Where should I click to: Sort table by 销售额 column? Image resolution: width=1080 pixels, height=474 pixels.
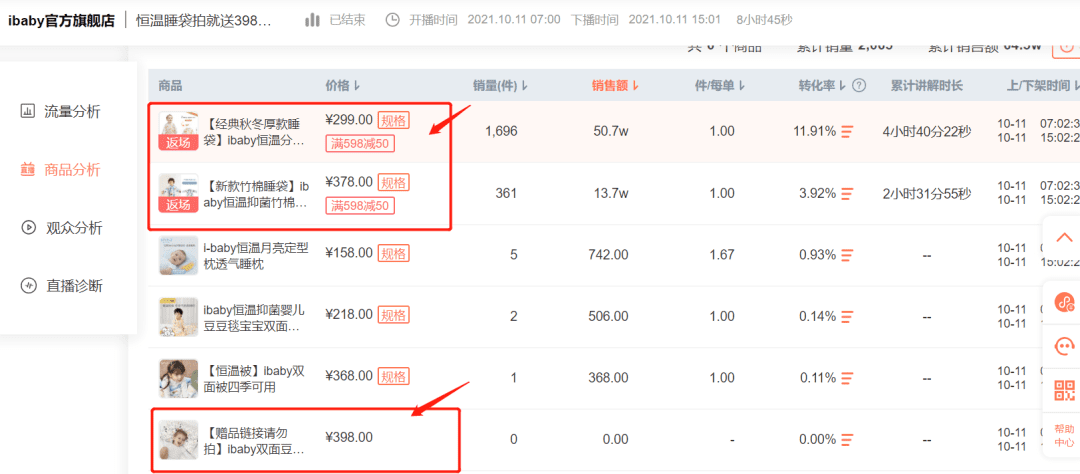(615, 86)
